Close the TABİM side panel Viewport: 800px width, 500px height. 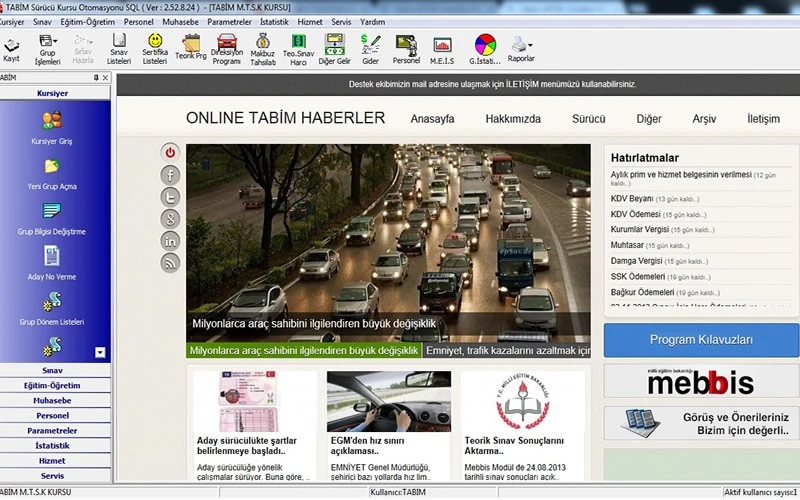click(105, 78)
